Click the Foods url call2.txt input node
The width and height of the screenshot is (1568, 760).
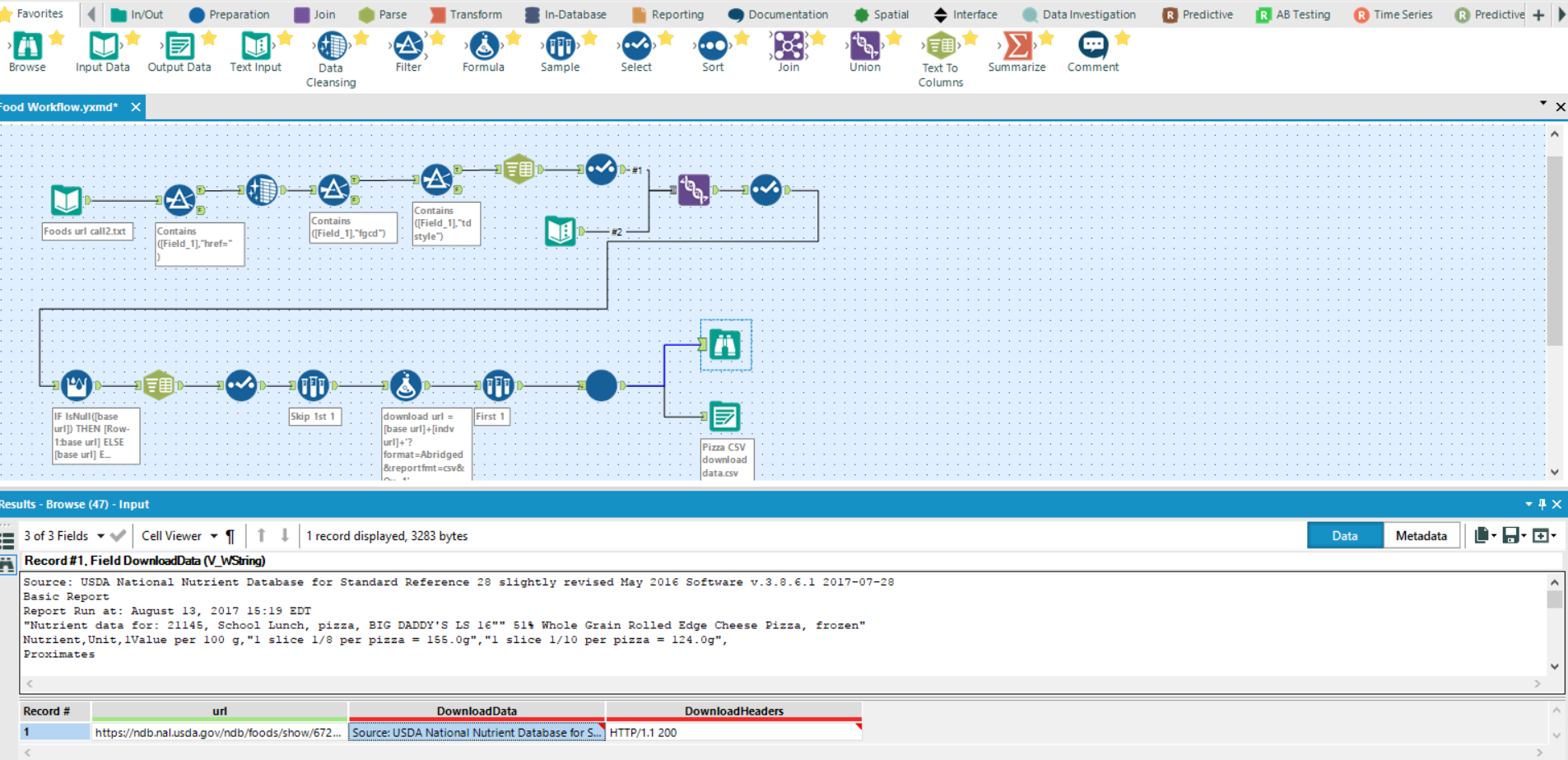click(x=67, y=200)
